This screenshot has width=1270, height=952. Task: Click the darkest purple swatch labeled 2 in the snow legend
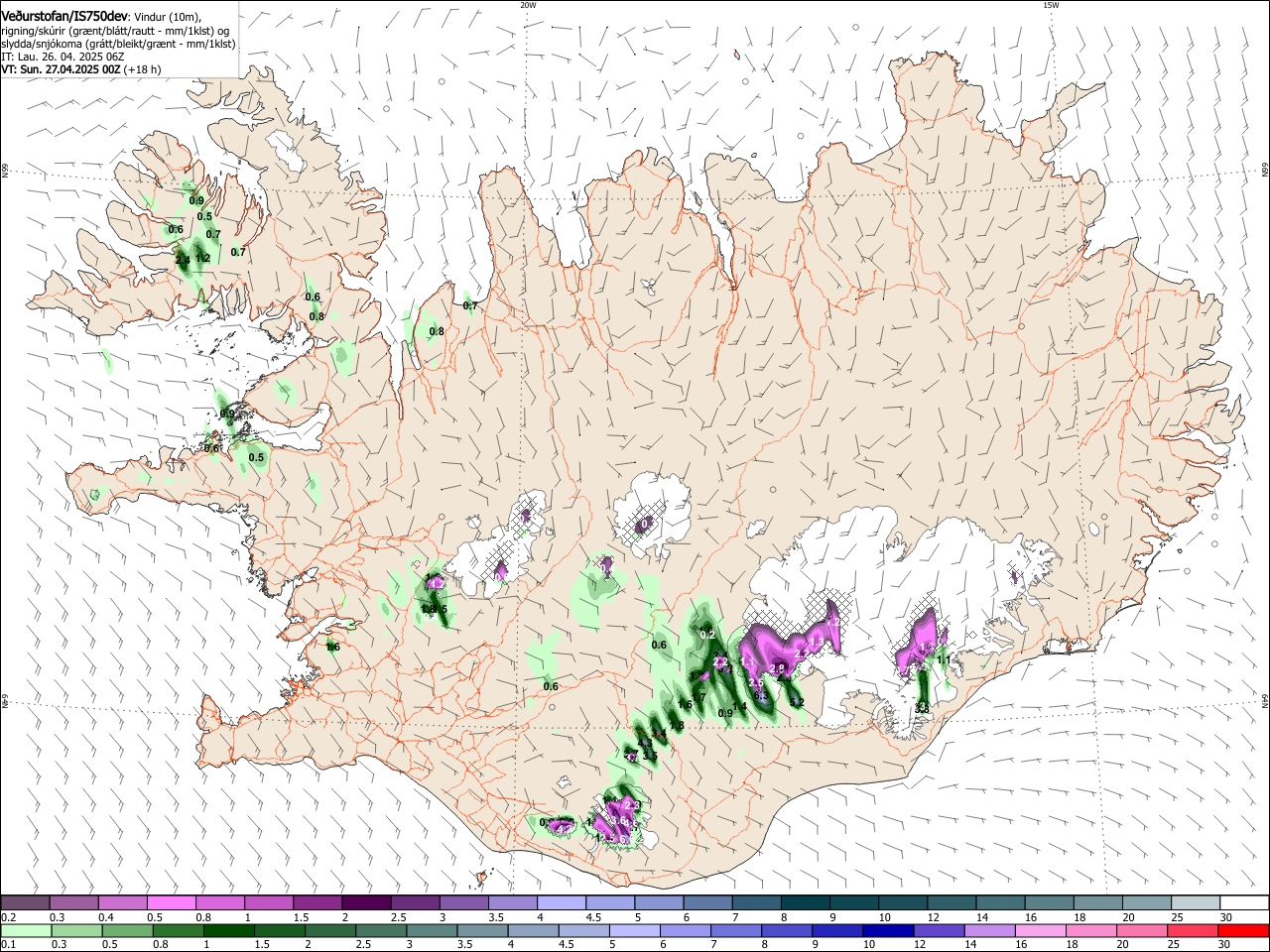tap(365, 903)
